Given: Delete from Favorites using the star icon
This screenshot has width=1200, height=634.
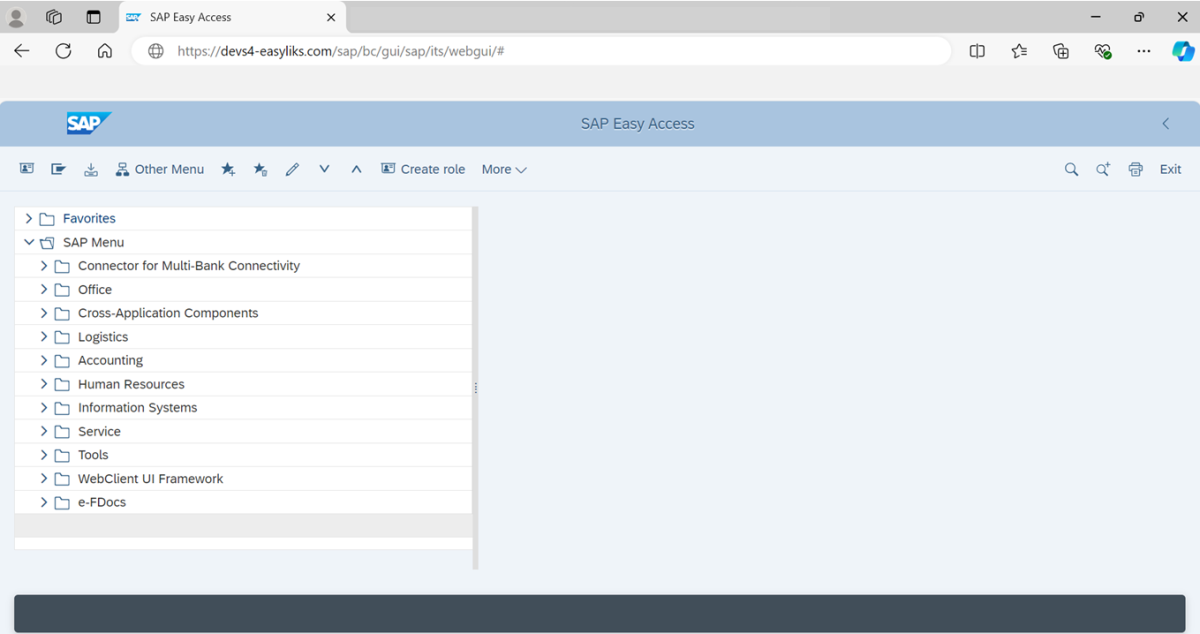Looking at the screenshot, I should tap(260, 169).
